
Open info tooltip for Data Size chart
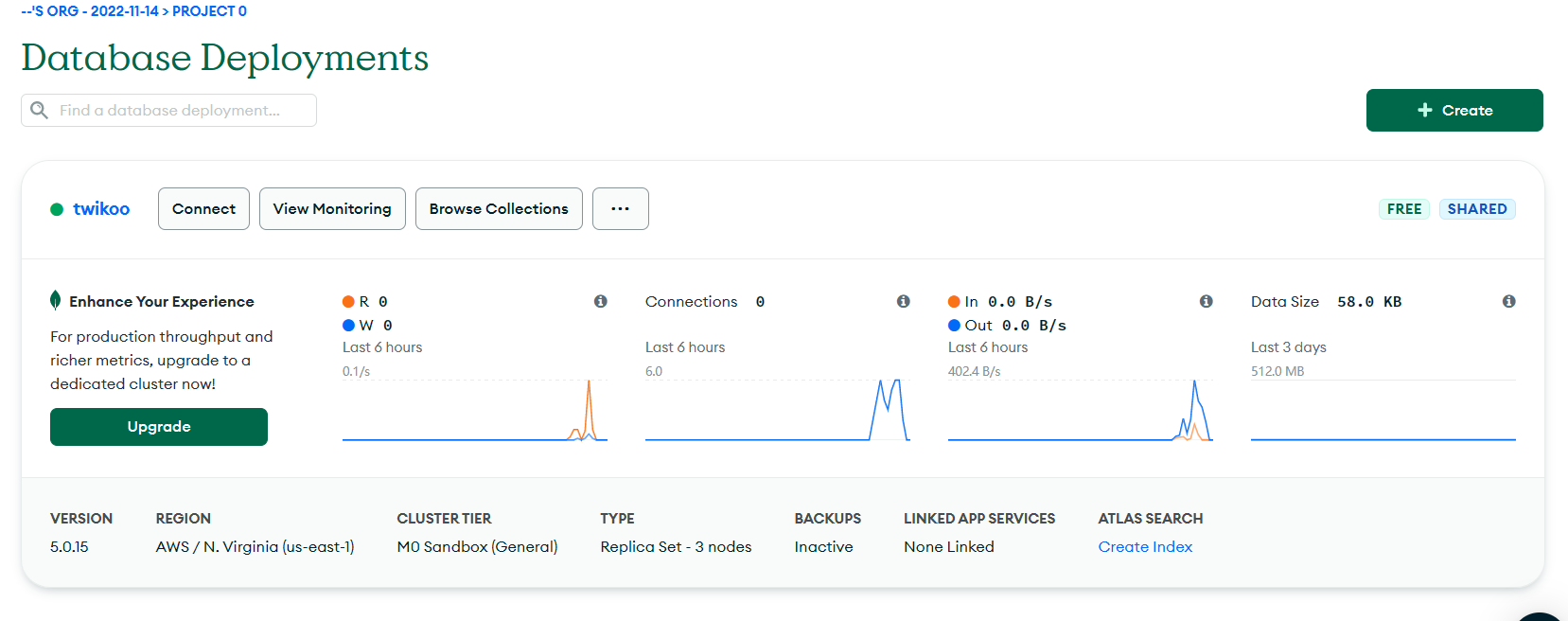pos(1508,301)
